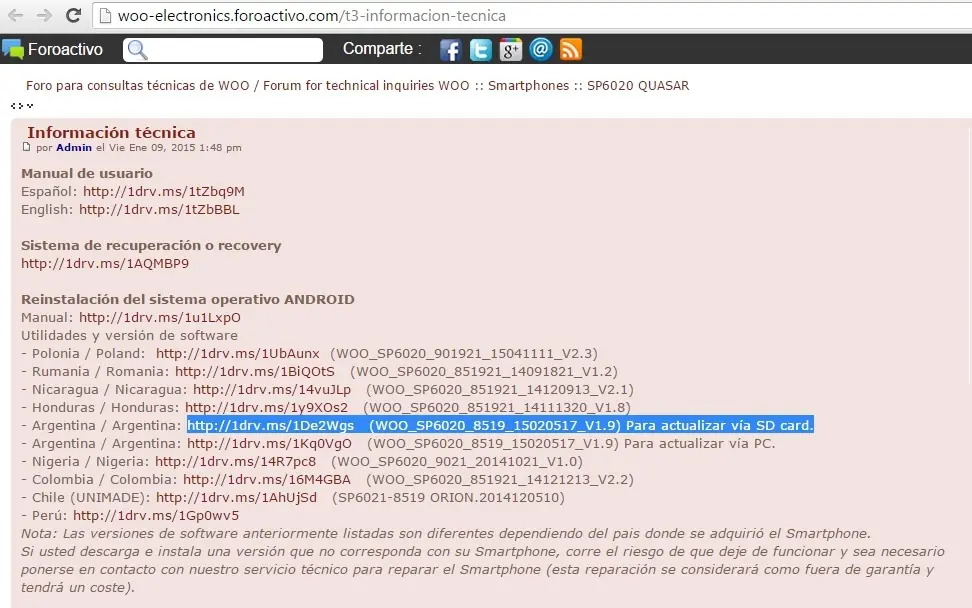
Task: Open the RSS feed icon
Action: [x=570, y=50]
